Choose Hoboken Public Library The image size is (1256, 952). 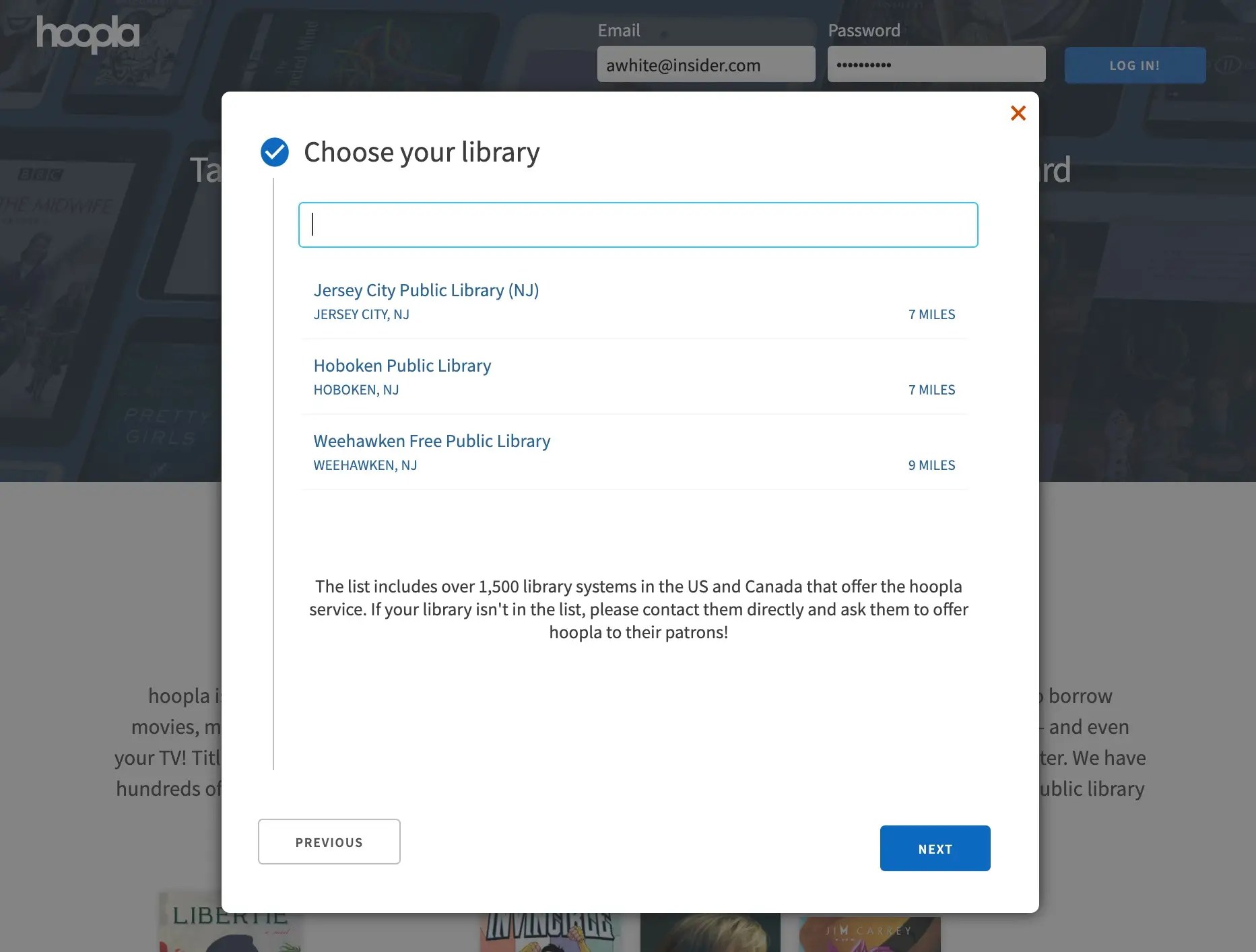click(x=402, y=366)
